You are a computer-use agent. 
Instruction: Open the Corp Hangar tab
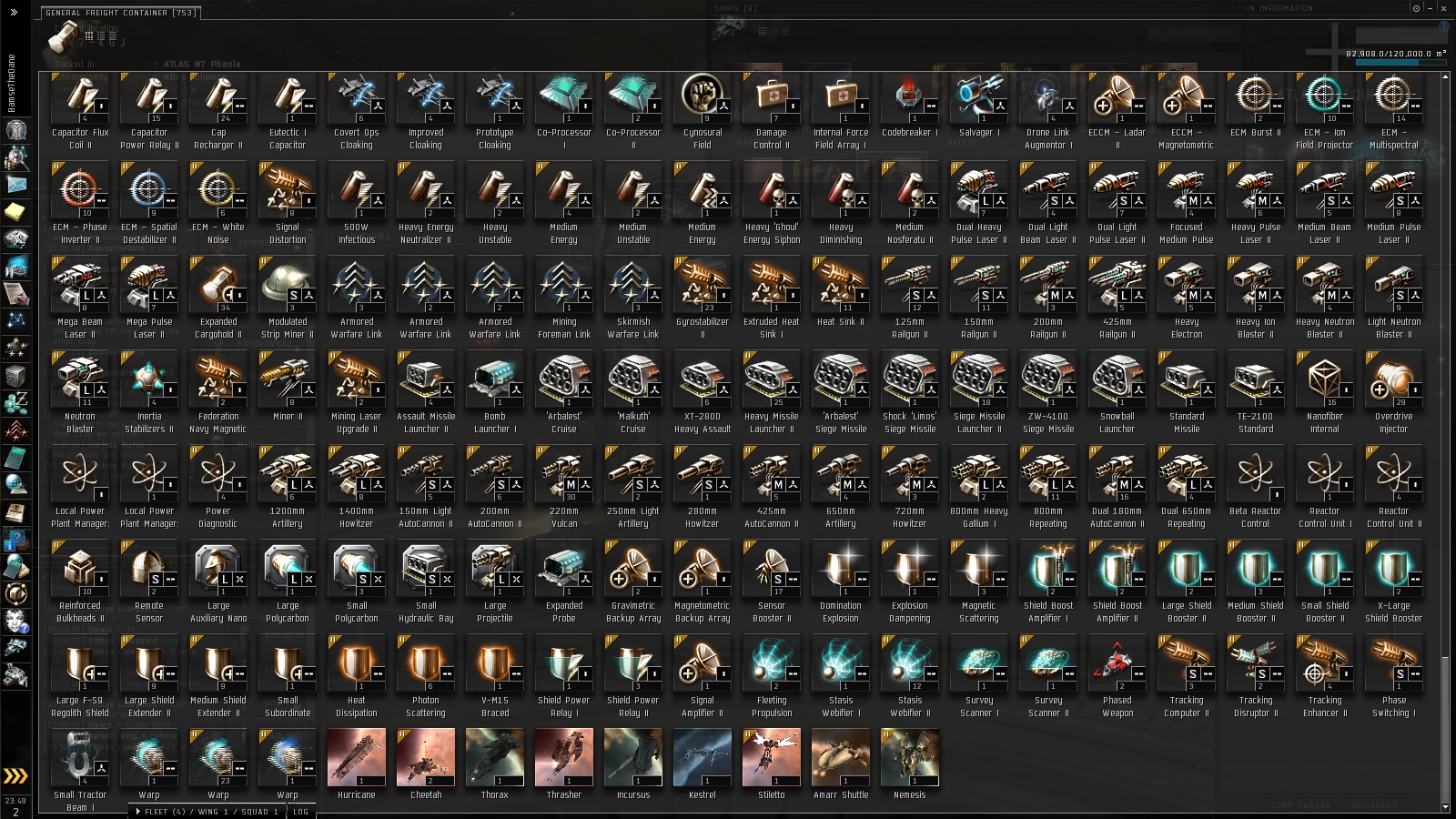(1300, 805)
